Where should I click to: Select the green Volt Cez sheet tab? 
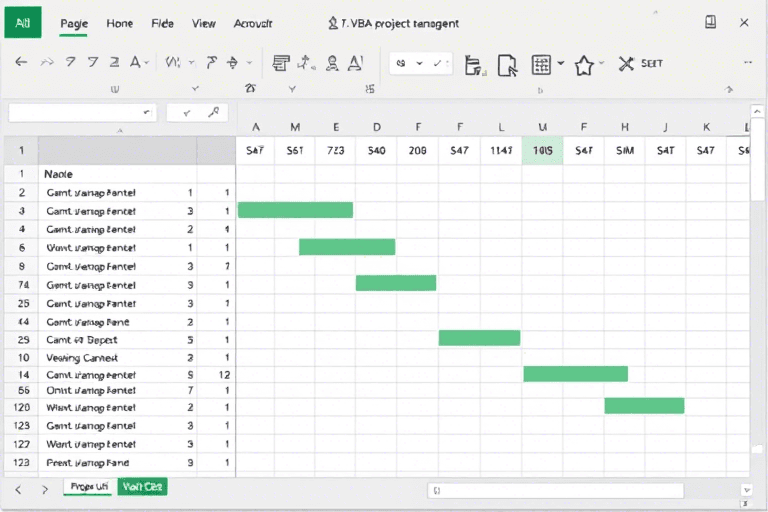coord(142,487)
